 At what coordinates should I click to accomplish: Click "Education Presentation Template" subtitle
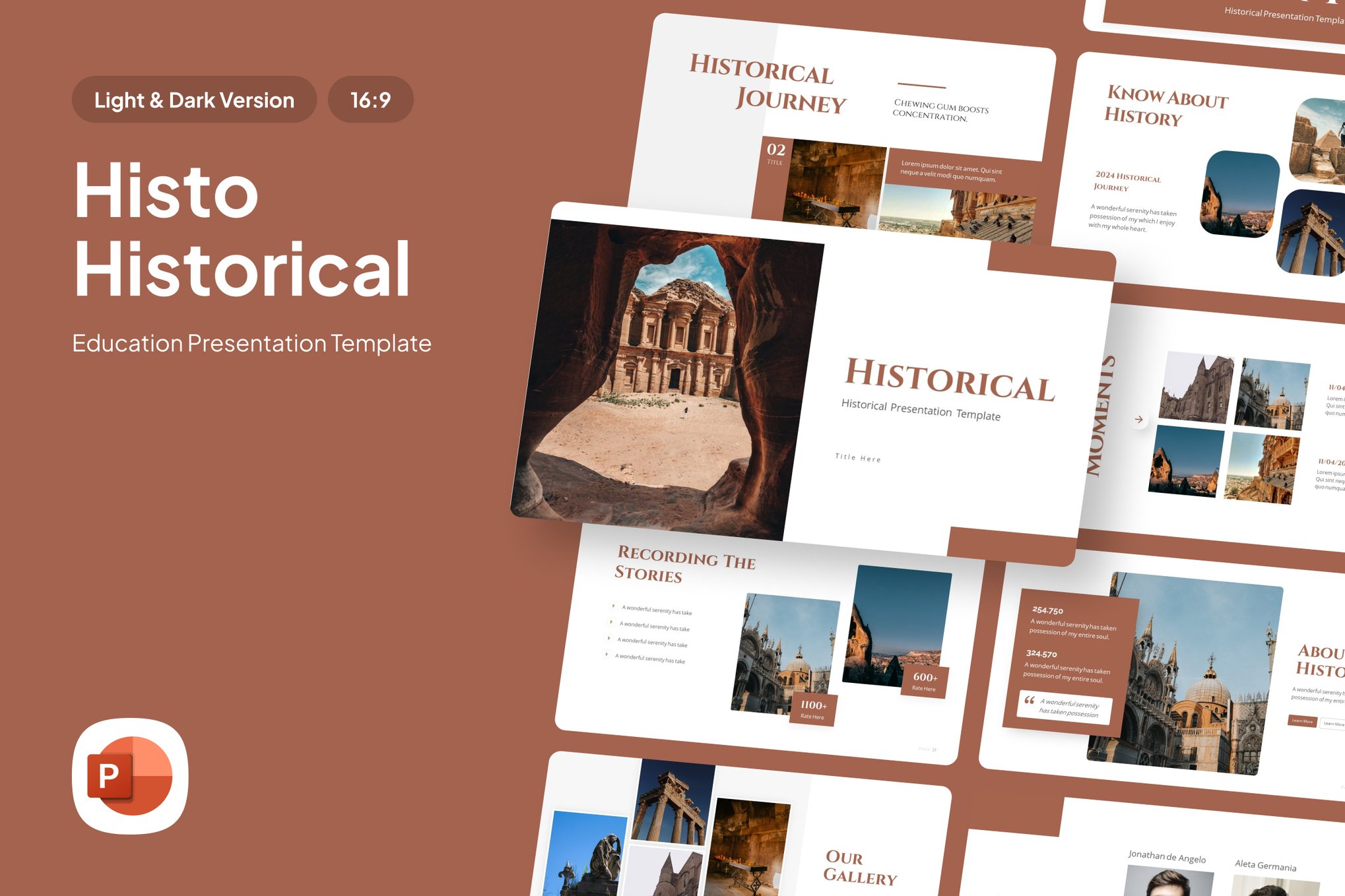tap(251, 343)
